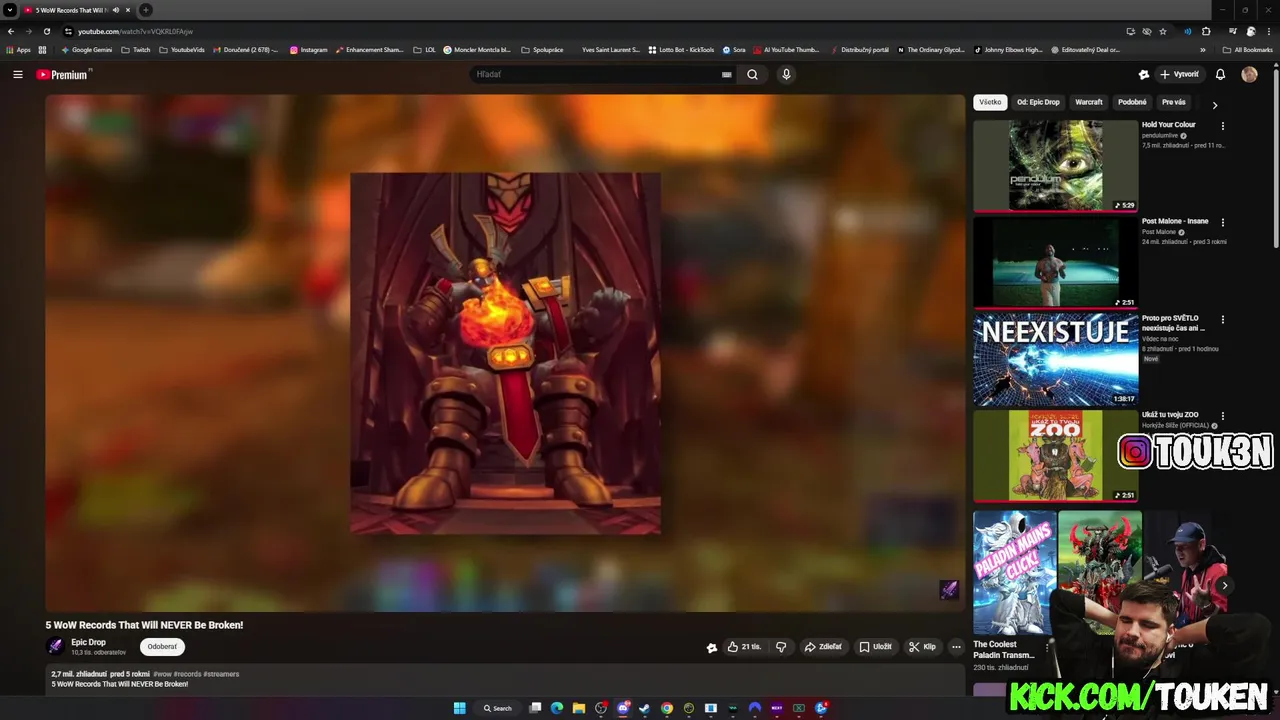Go back with browser back arrow
The width and height of the screenshot is (1280, 720).
[11, 31]
